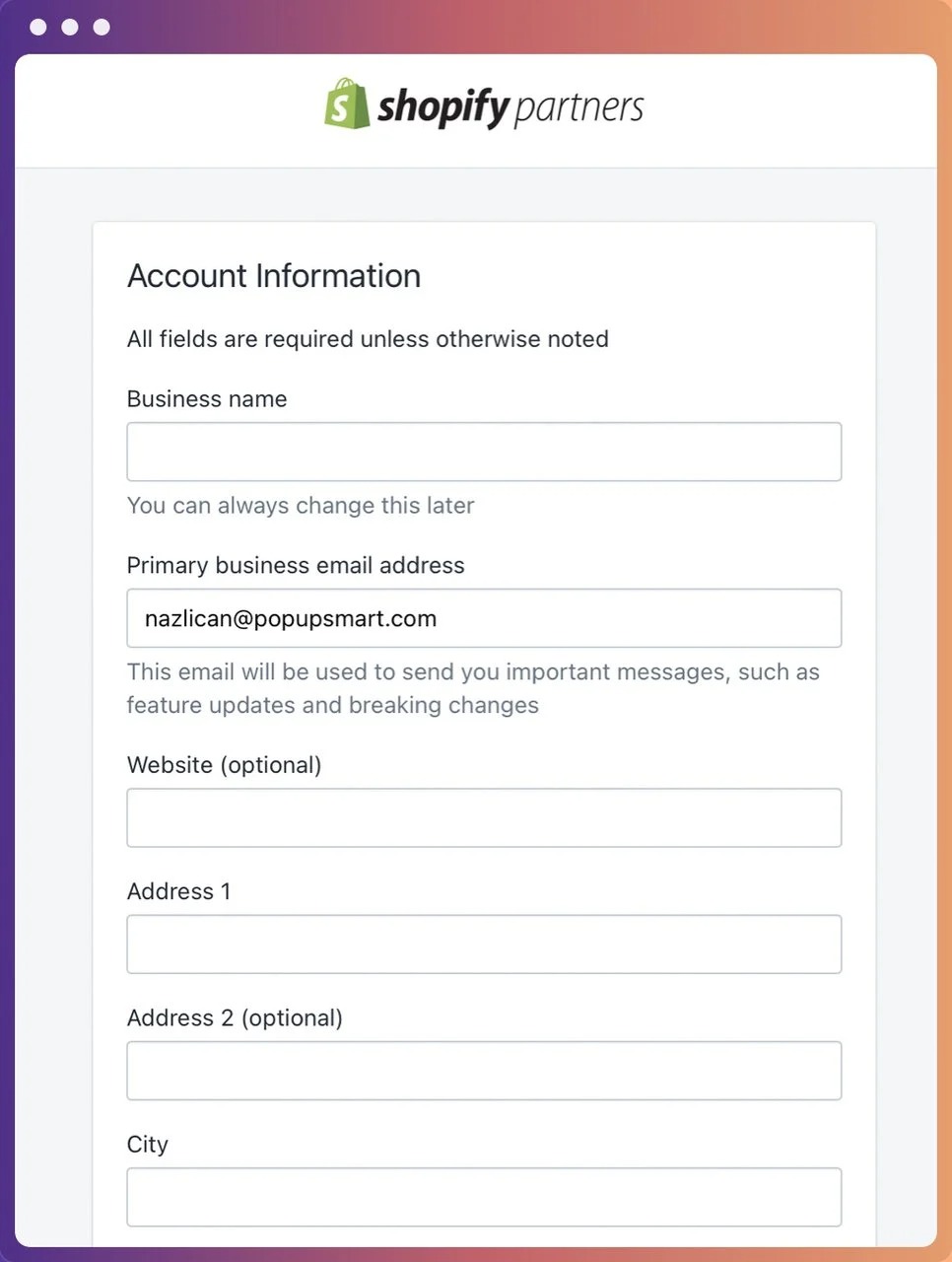Focus the Business name input field
952x1262 pixels.
(484, 452)
